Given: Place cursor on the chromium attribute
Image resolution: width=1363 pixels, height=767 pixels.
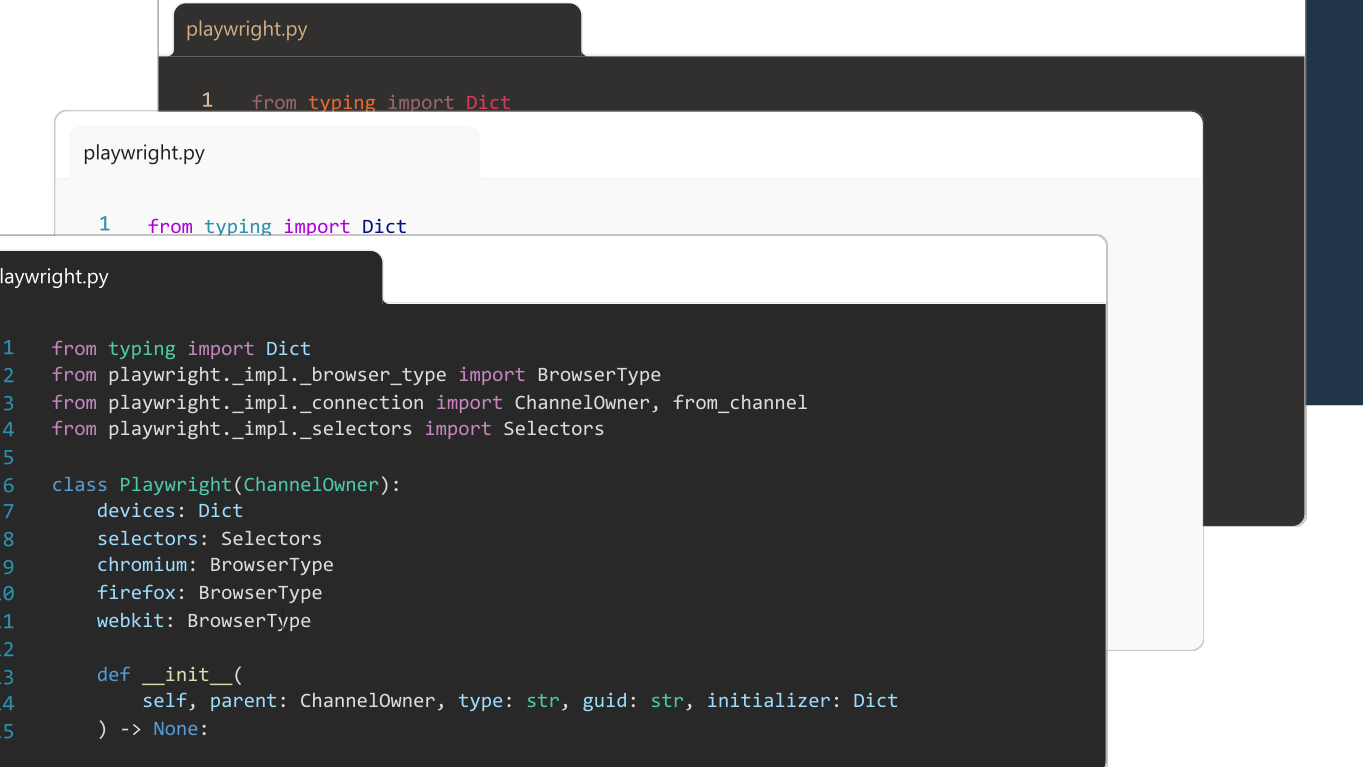Looking at the screenshot, I should tap(142, 565).
